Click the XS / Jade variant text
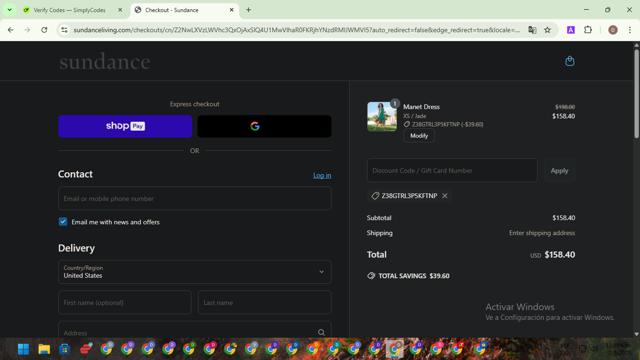Viewport: 640px width, 360px height. coord(415,116)
